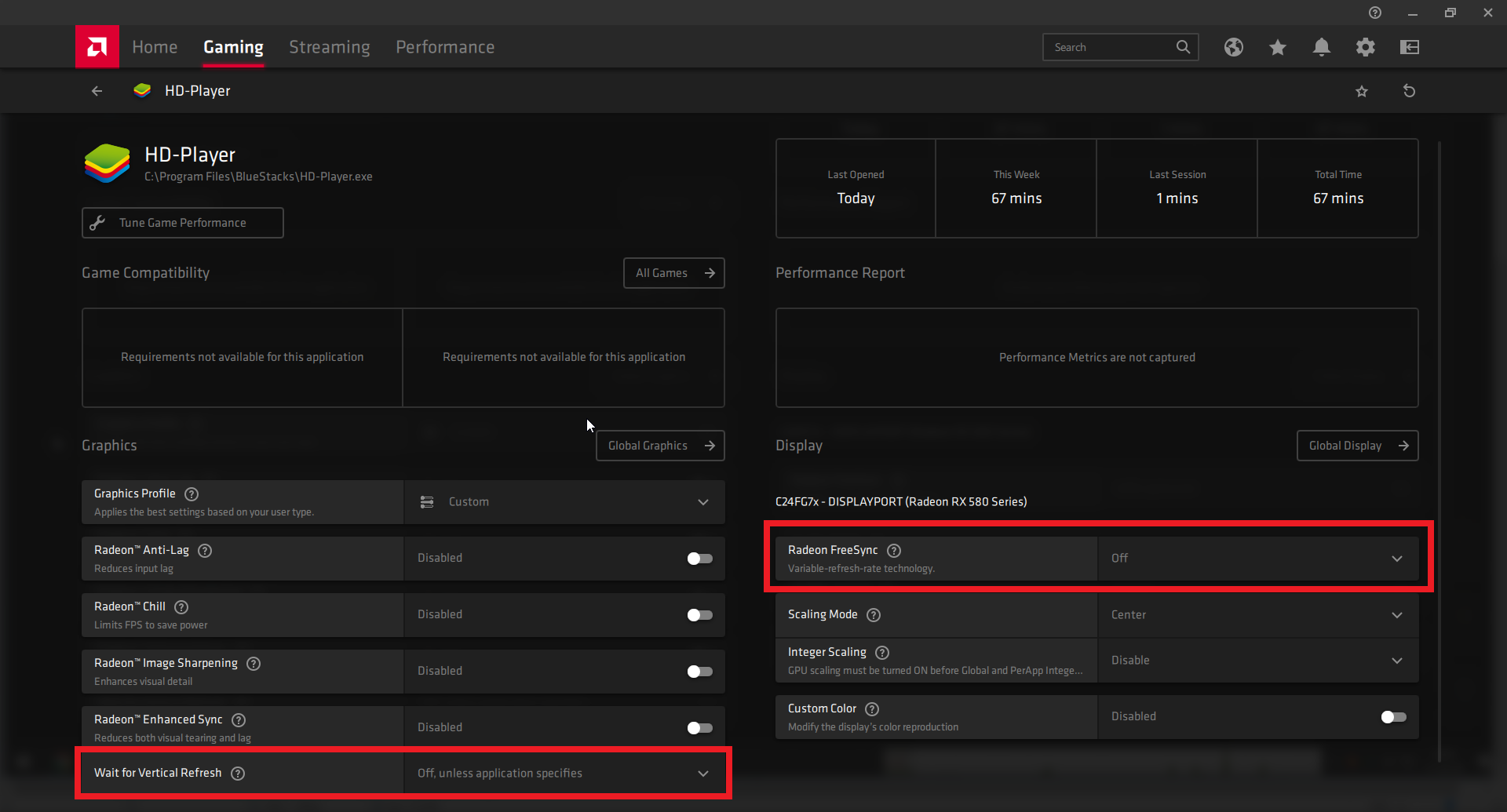The height and width of the screenshot is (812, 1507).
Task: Open the favorites star in top bar
Action: coord(1278,47)
